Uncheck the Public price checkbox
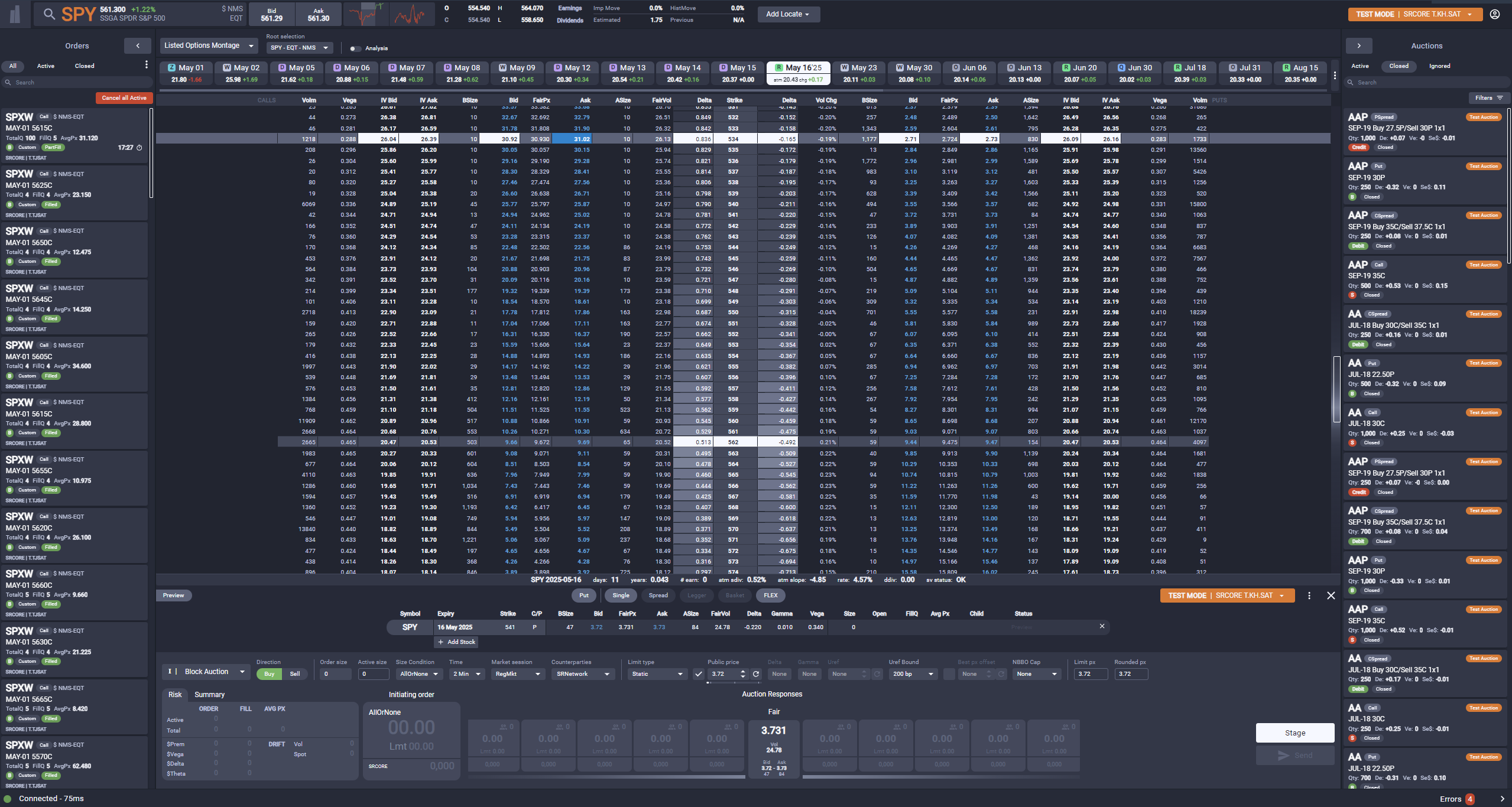This screenshot has width=1512, height=807. (699, 673)
